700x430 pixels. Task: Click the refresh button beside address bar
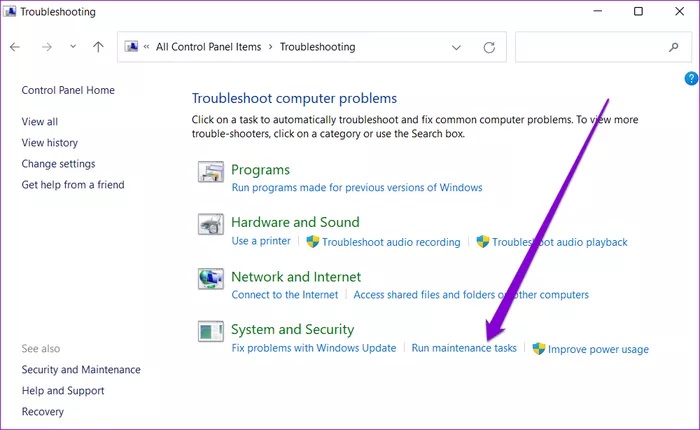(489, 47)
